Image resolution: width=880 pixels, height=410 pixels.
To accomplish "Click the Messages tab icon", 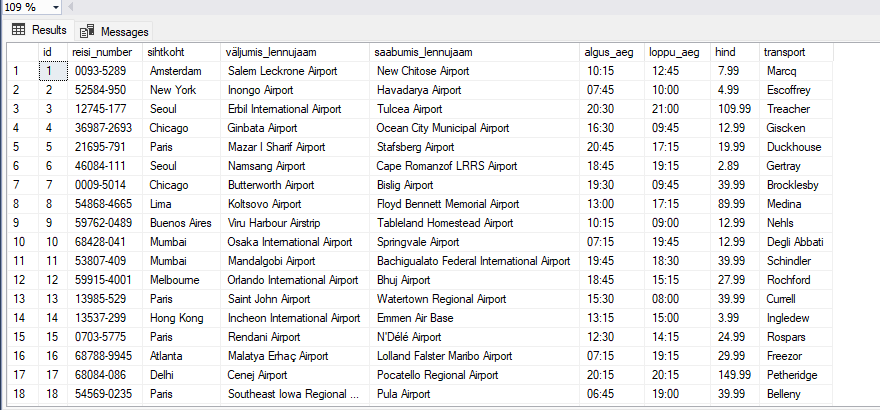I will point(87,32).
